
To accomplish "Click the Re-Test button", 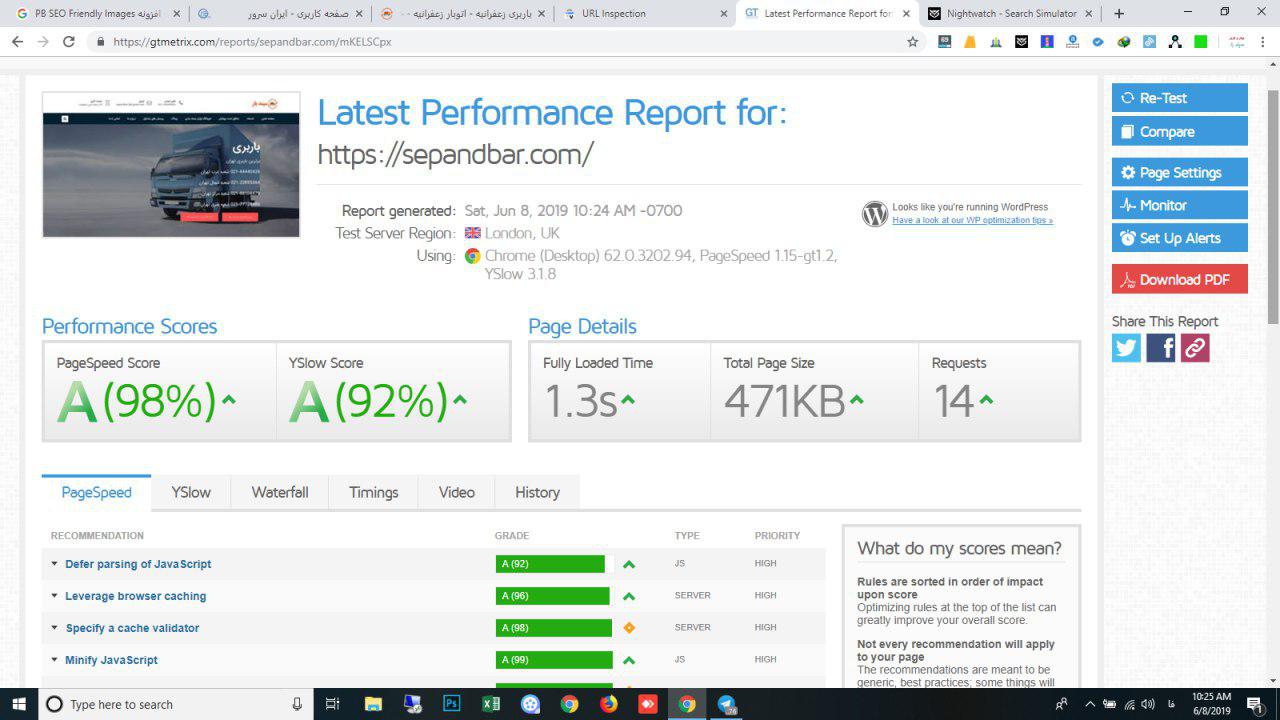I will click(x=1180, y=98).
